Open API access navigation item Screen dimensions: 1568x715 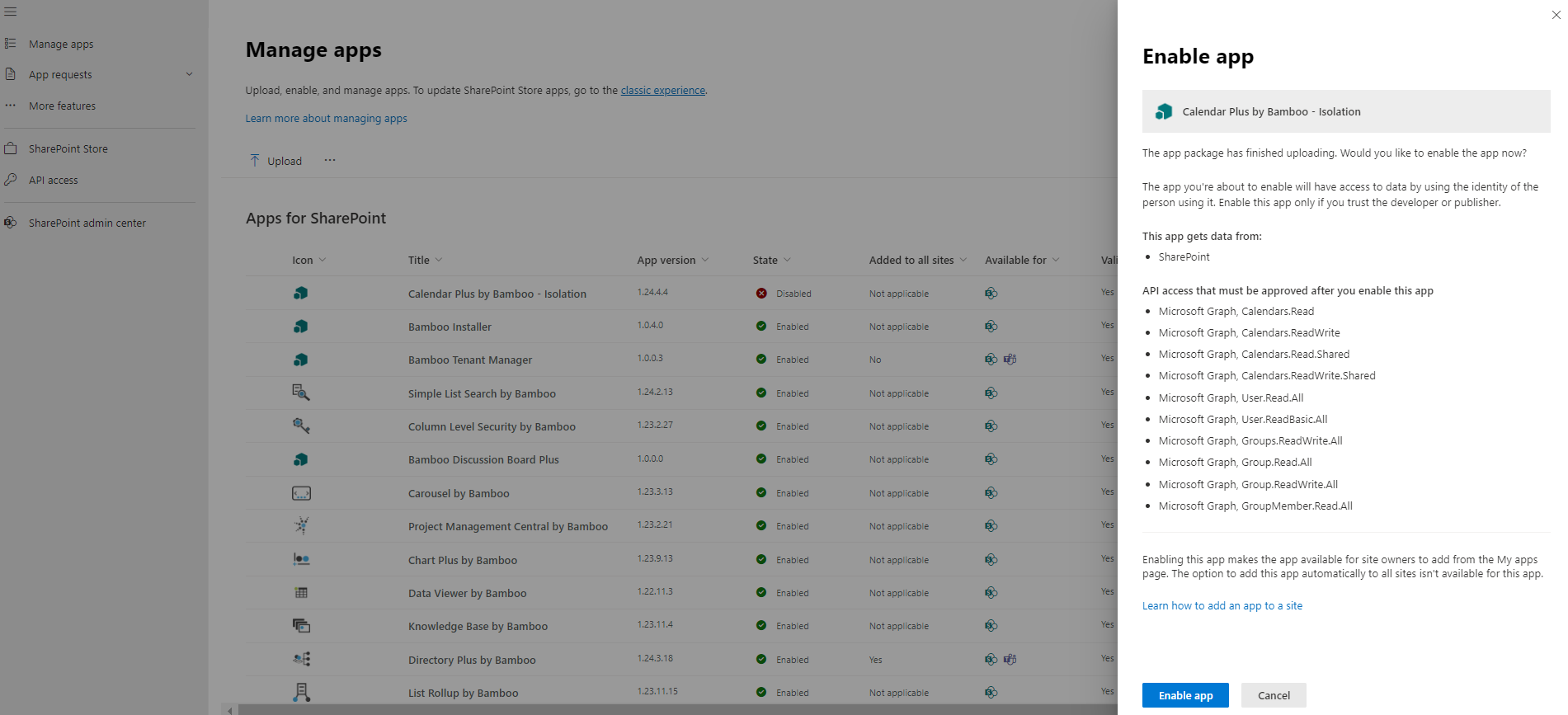[54, 180]
